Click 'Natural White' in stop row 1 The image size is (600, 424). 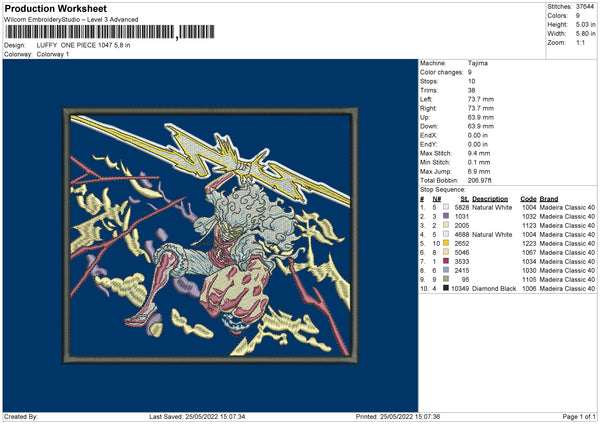(492, 207)
